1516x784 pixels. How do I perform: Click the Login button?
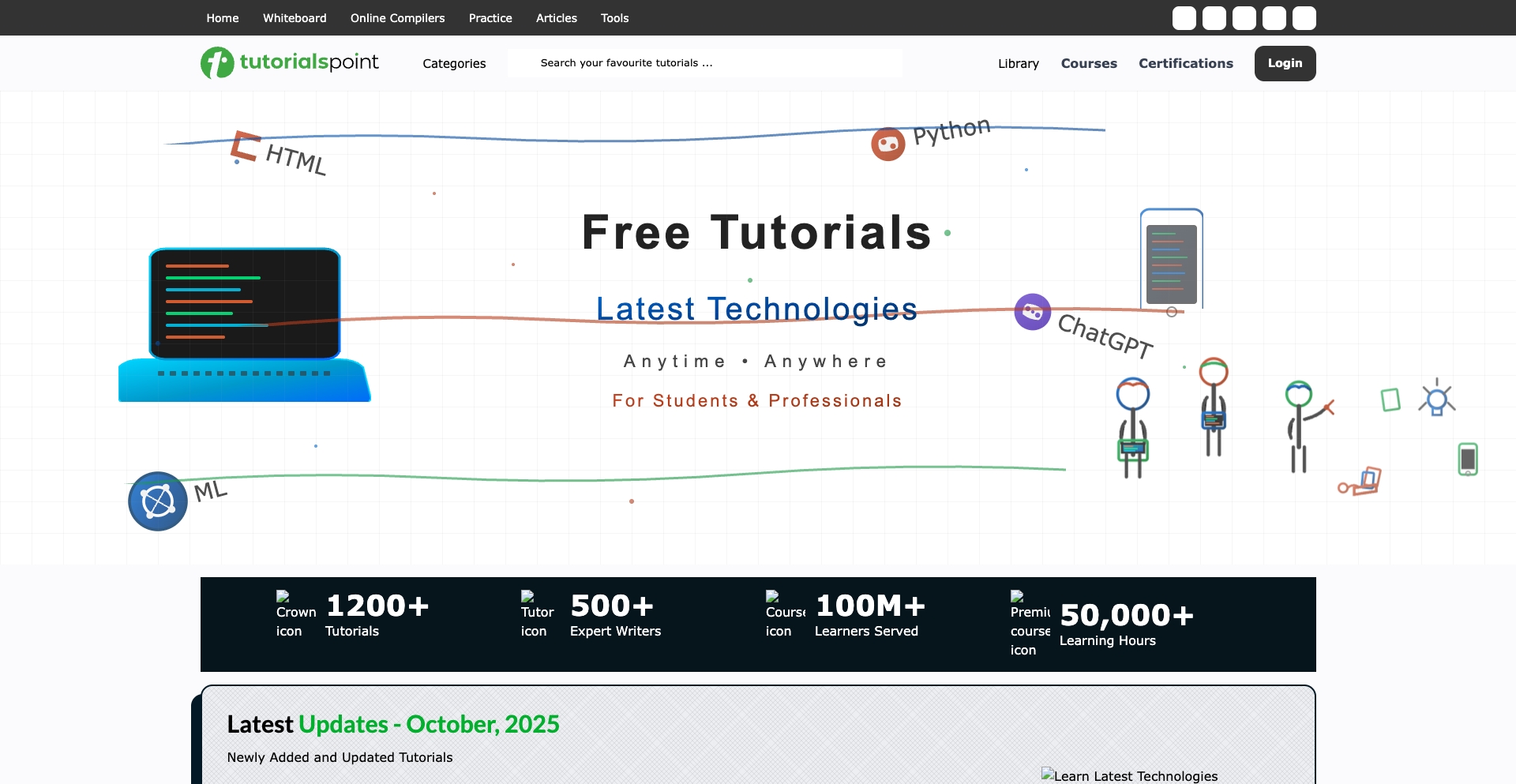(x=1285, y=63)
